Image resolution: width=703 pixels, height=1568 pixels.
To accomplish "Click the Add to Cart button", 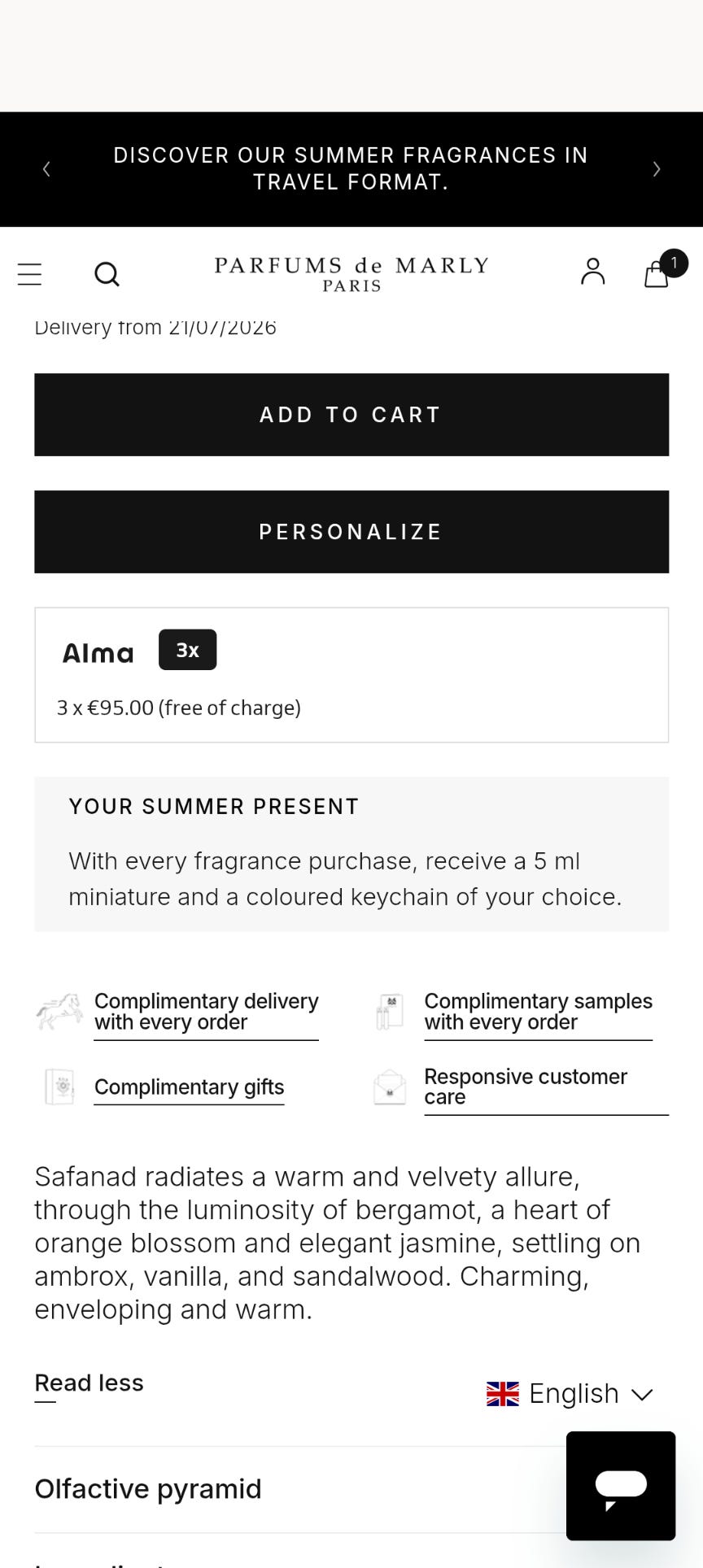I will pyautogui.click(x=351, y=415).
